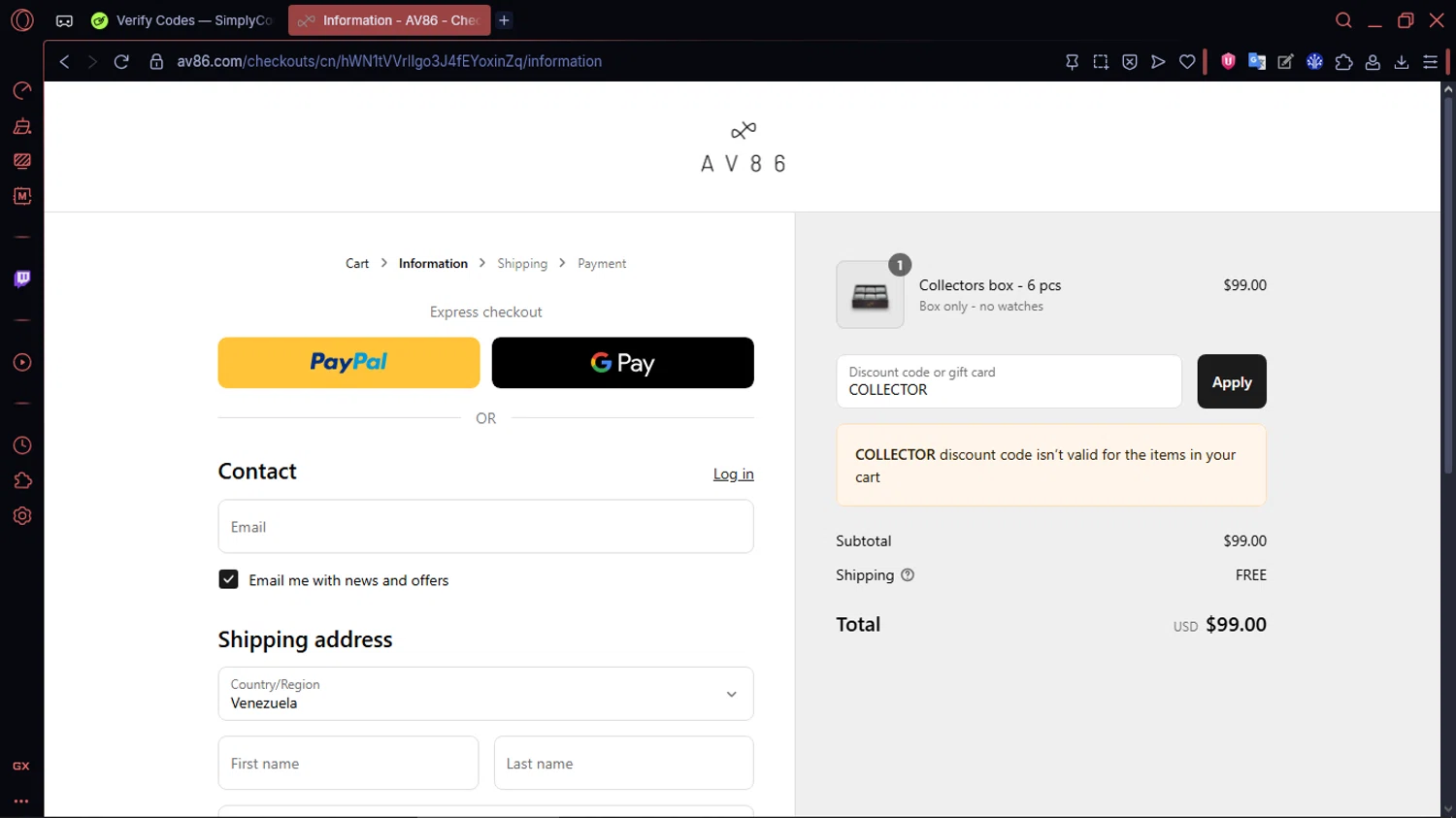Click the Log in link
The height and width of the screenshot is (818, 1456).
coord(733,474)
